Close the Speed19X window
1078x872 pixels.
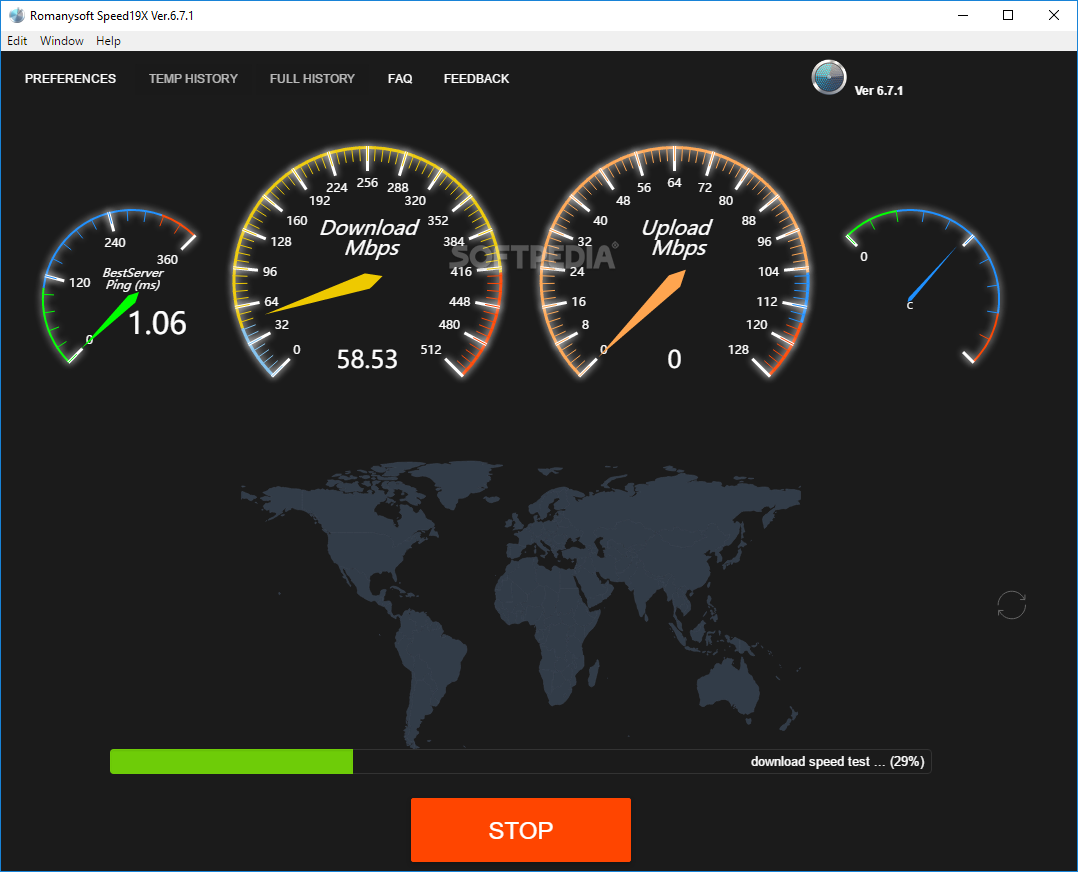(x=1053, y=15)
